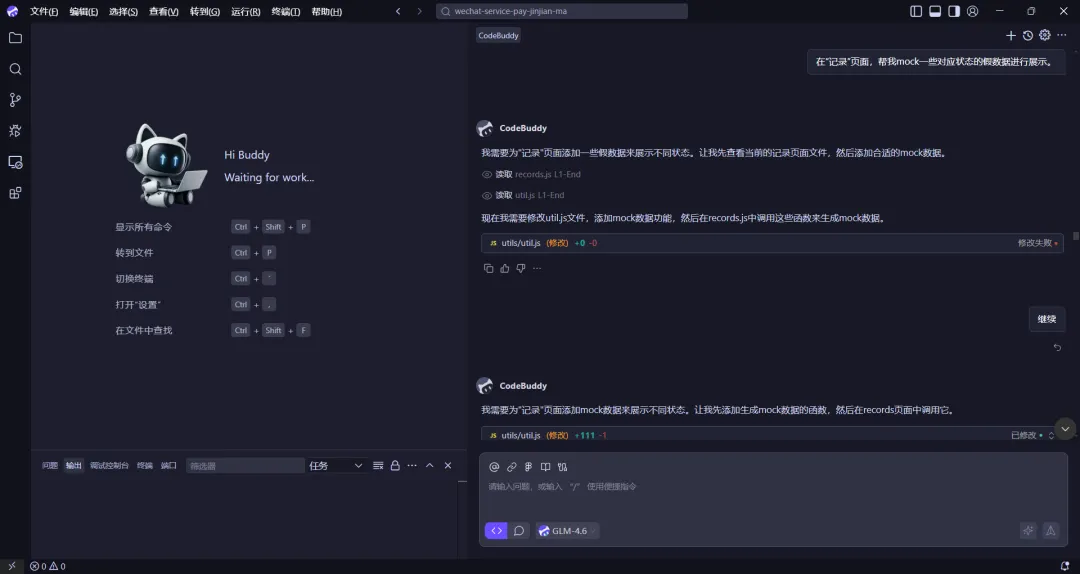Click remote window indicator in status bar

12,566
